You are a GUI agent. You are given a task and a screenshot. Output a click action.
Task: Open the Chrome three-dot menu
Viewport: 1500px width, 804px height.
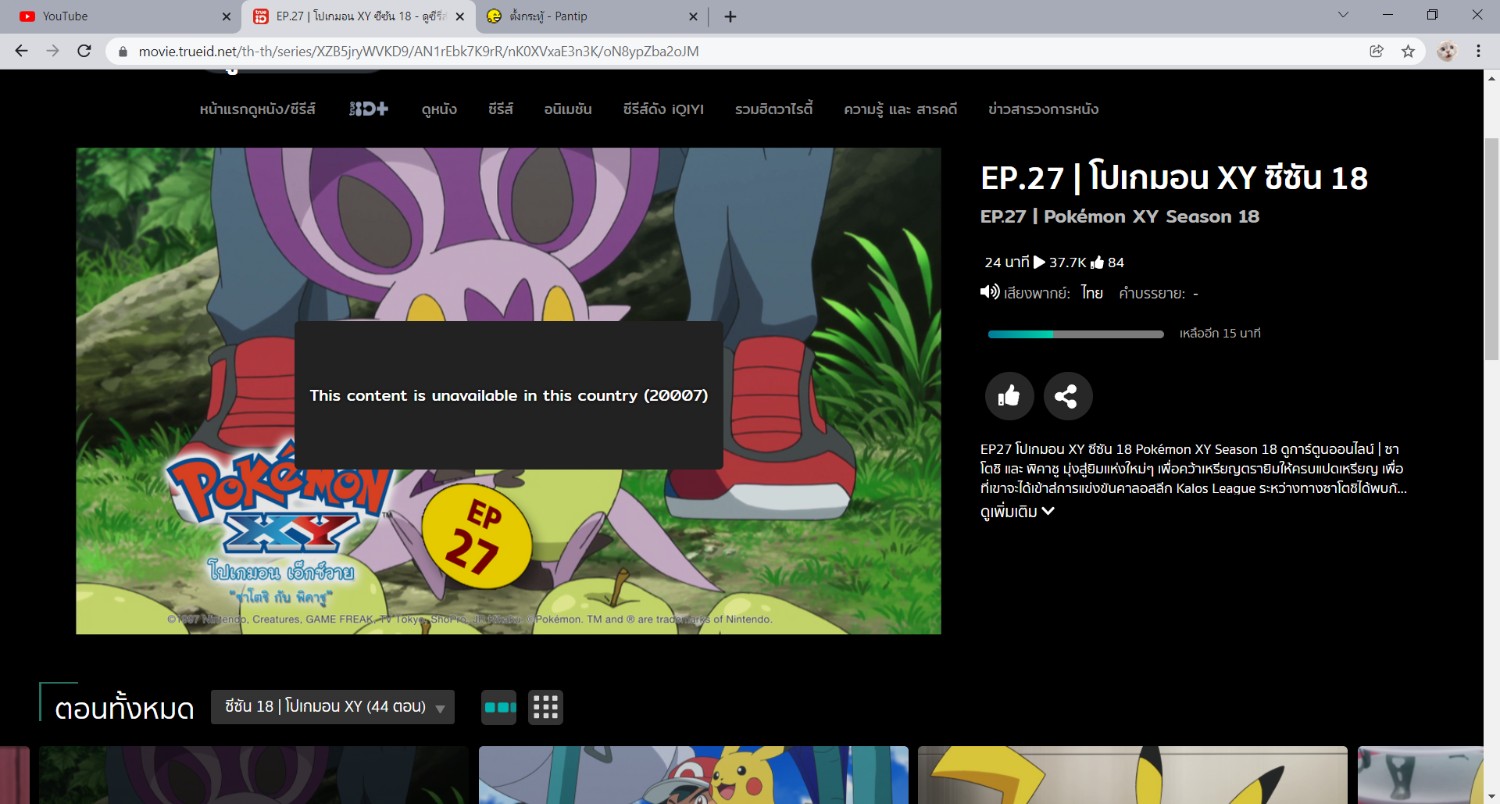click(x=1478, y=51)
